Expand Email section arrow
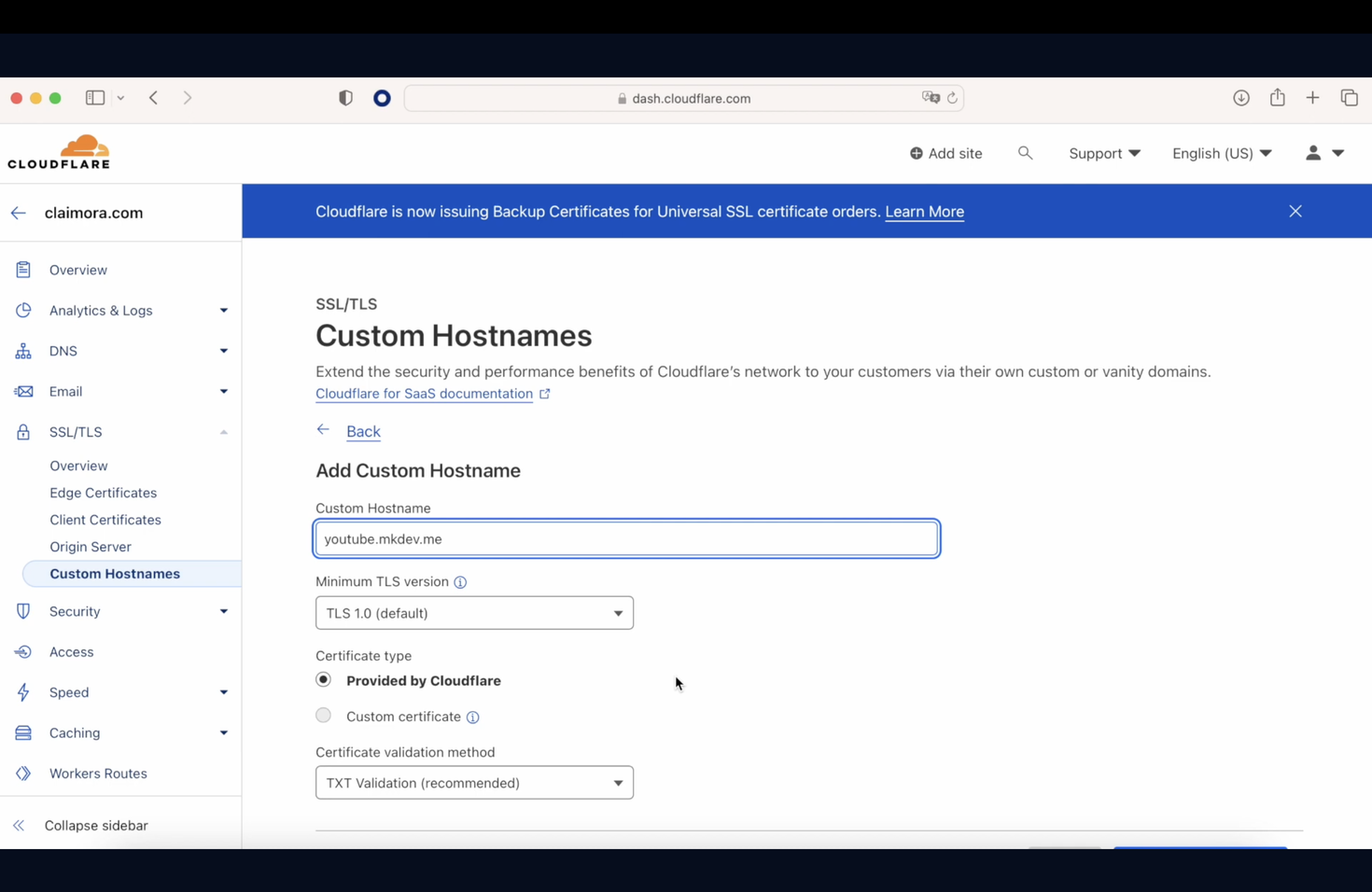Screen dimensions: 1372x892 (224, 392)
